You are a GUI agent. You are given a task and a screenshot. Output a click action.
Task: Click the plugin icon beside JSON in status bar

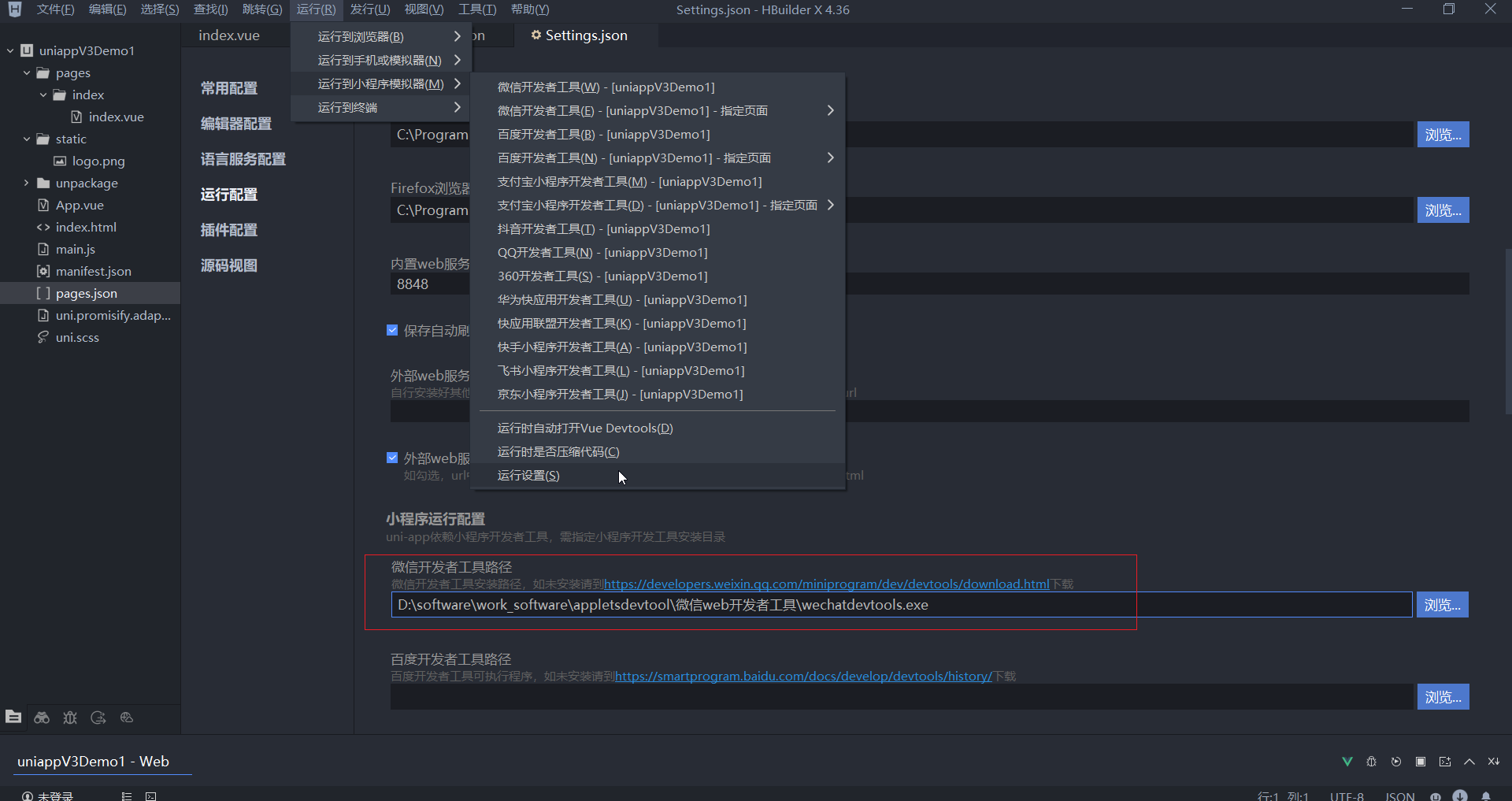1436,796
